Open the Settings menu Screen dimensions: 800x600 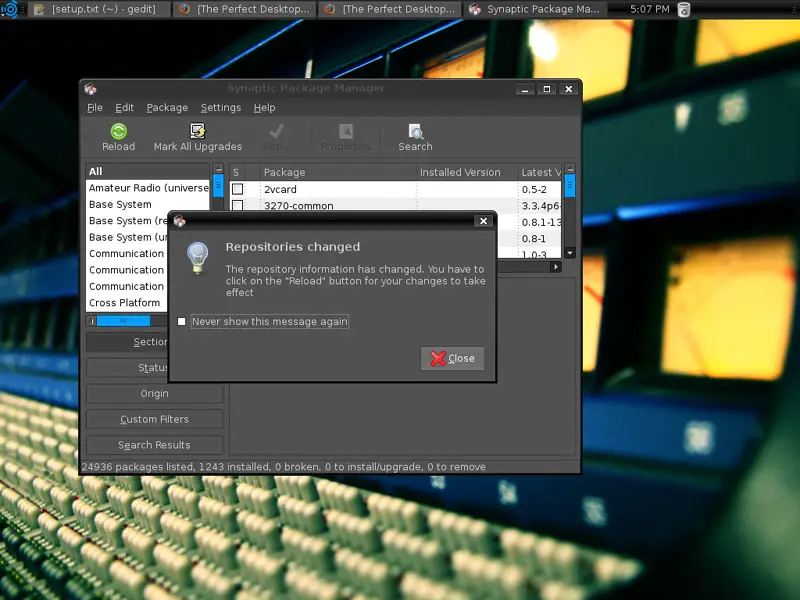click(220, 108)
